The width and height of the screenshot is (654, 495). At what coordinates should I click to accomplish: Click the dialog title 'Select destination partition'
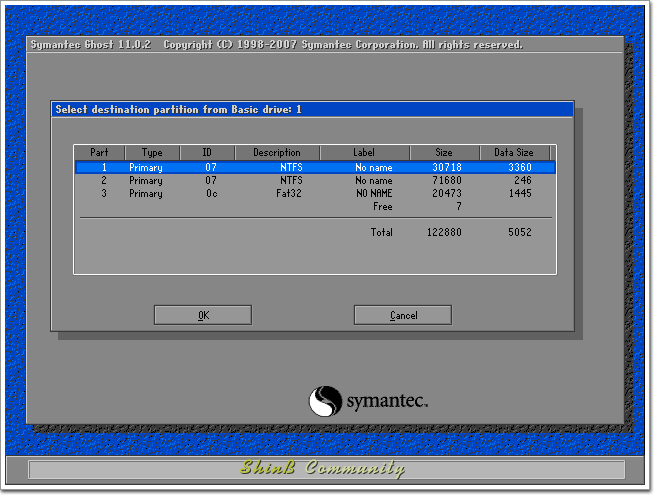click(x=178, y=109)
